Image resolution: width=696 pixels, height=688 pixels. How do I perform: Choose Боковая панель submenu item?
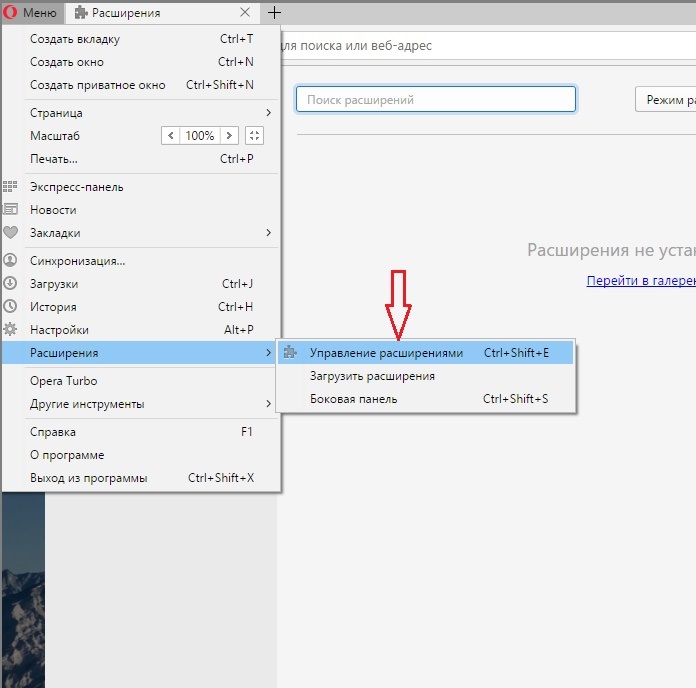point(426,399)
